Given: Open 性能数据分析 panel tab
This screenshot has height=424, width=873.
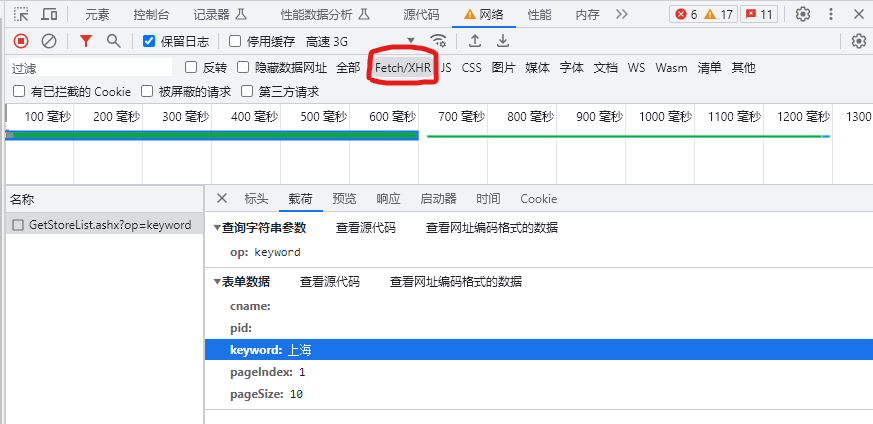Looking at the screenshot, I should point(325,14).
